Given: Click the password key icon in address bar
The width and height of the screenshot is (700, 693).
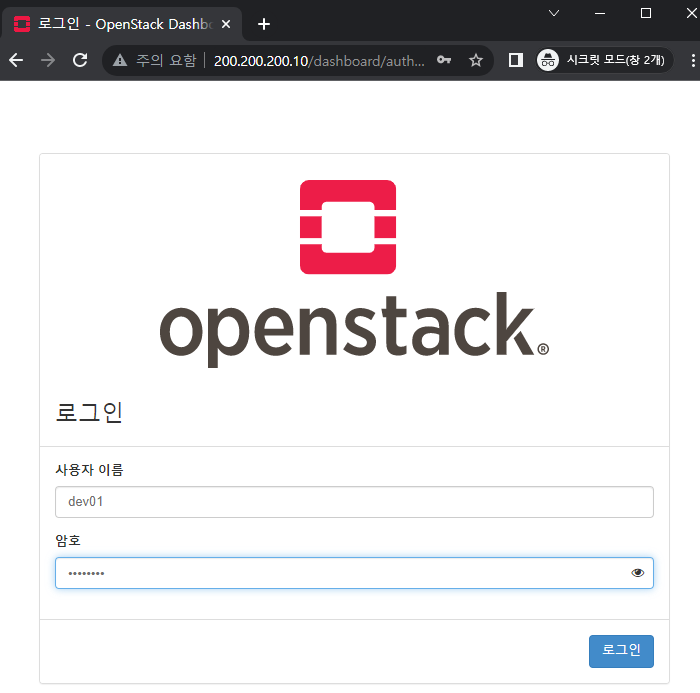Looking at the screenshot, I should [444, 60].
